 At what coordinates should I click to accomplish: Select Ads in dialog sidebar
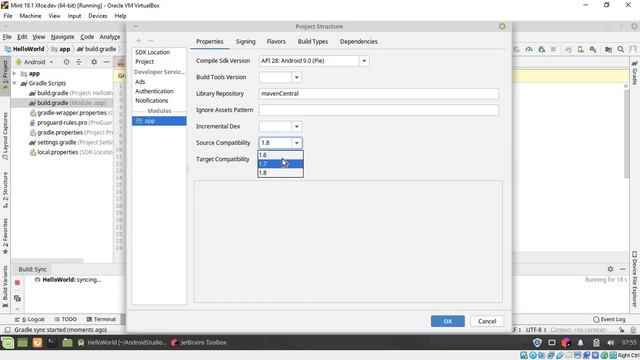(140, 82)
